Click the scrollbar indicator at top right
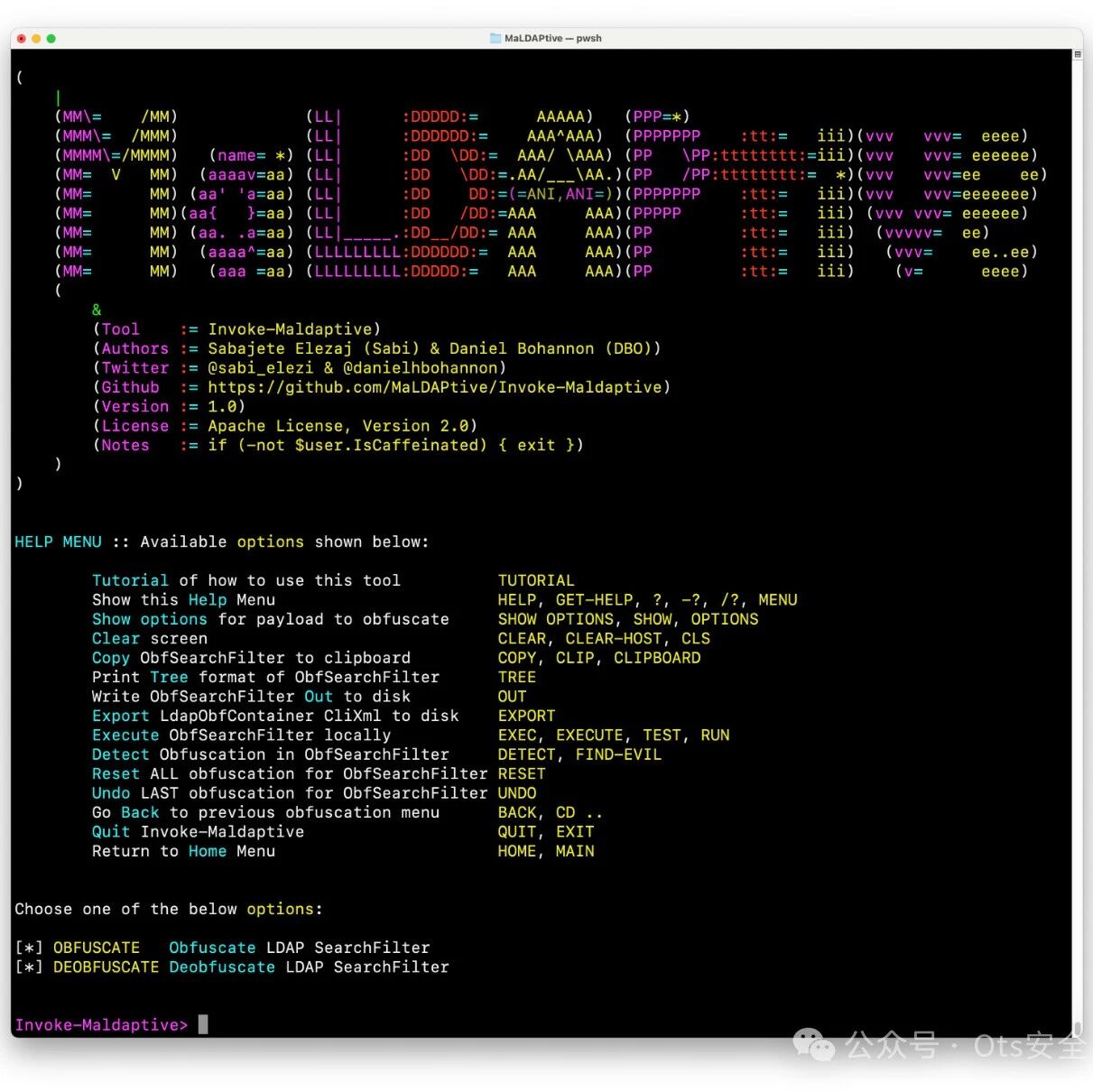This screenshot has width=1093, height=1092. tap(1077, 55)
